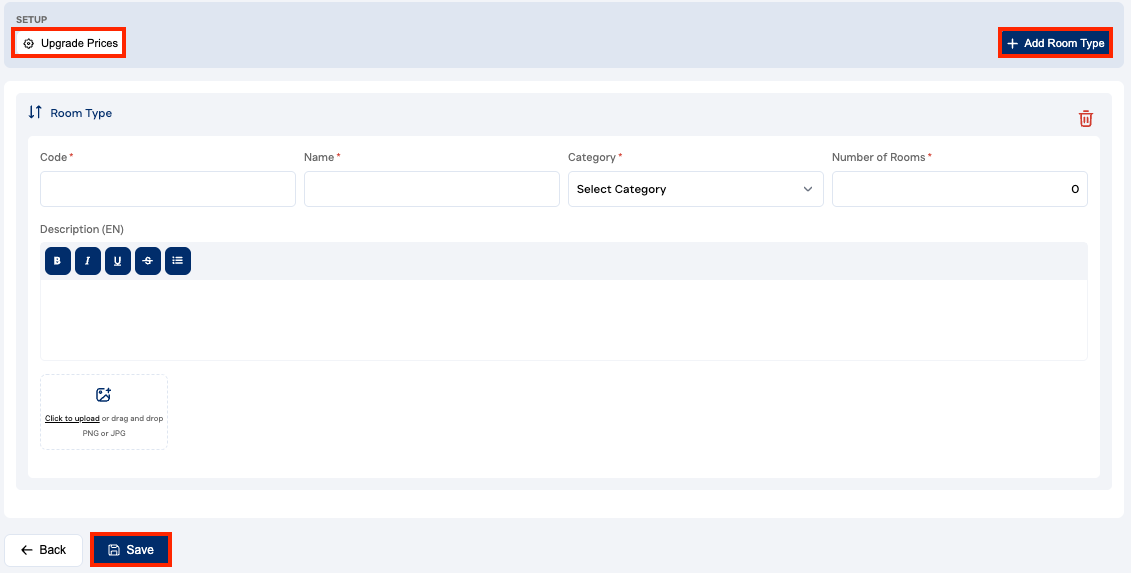This screenshot has width=1131, height=573.
Task: Go back using the Back button
Action: coord(44,550)
